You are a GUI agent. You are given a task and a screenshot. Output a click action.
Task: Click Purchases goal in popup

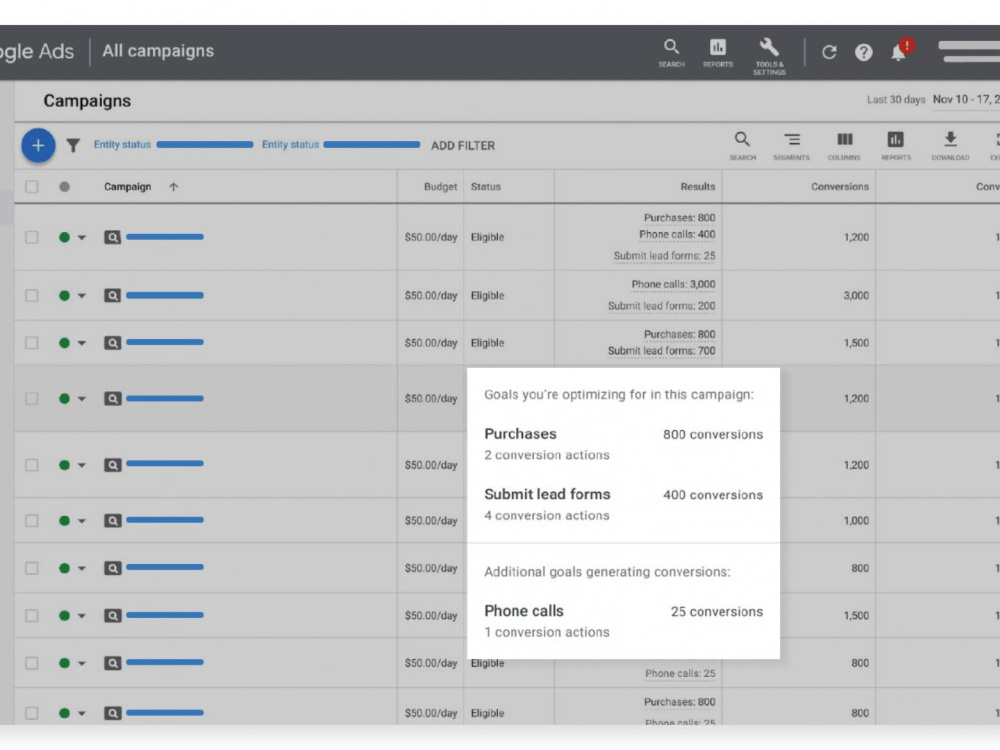(x=520, y=434)
